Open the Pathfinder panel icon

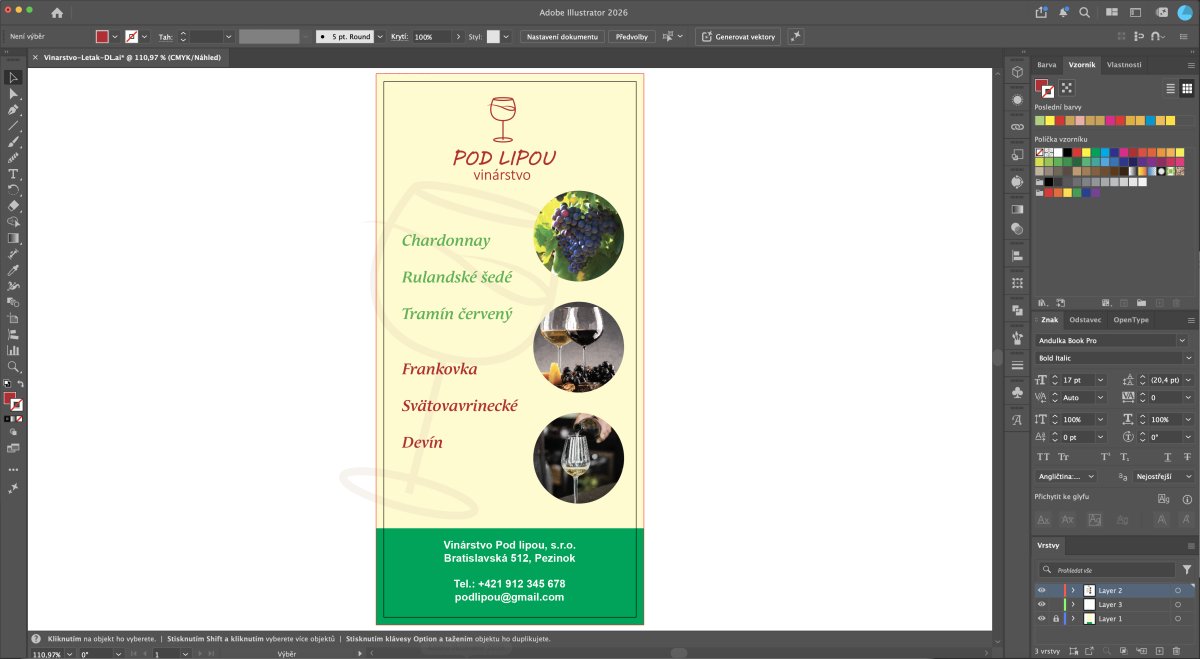[x=1017, y=311]
